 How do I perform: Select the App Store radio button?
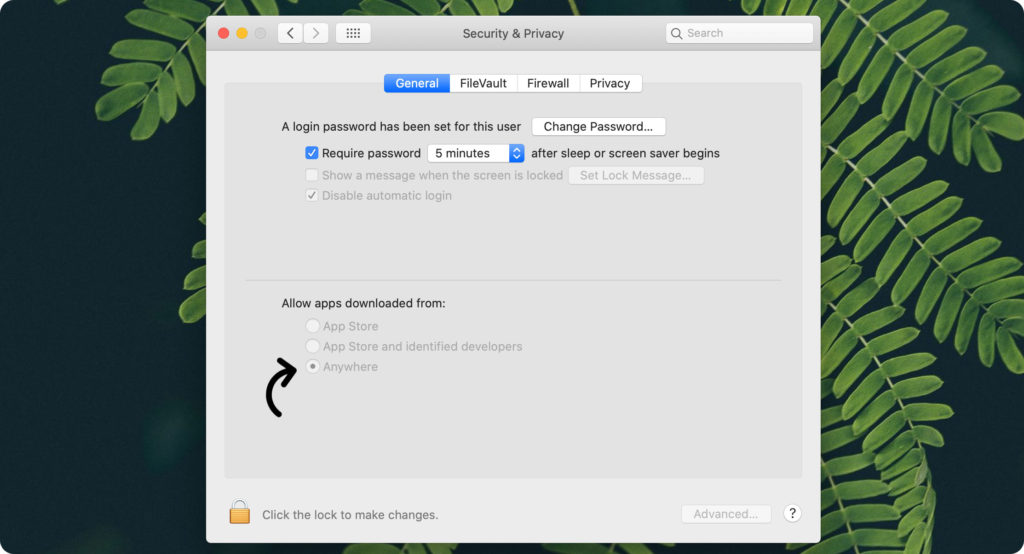(x=313, y=325)
